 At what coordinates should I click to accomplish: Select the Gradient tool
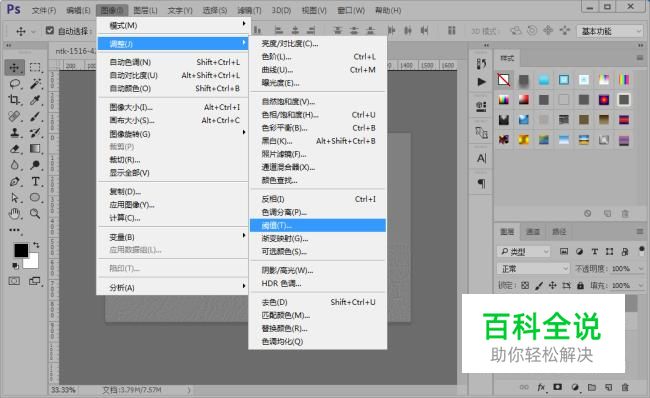[x=35, y=148]
